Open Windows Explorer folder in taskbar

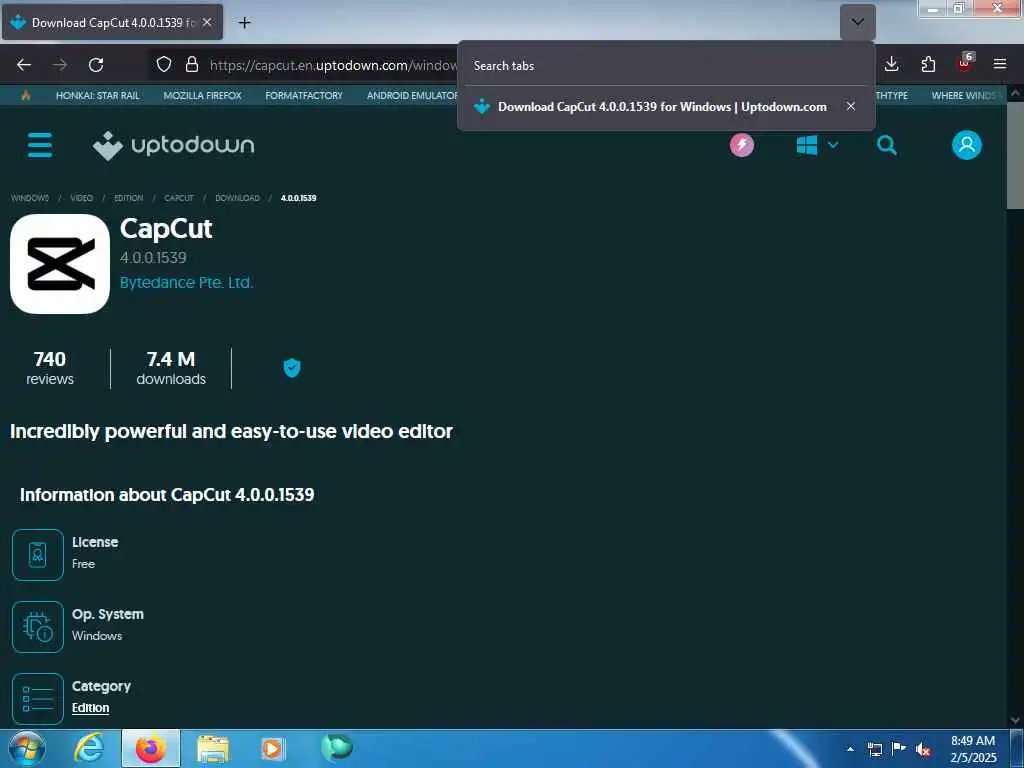point(213,748)
